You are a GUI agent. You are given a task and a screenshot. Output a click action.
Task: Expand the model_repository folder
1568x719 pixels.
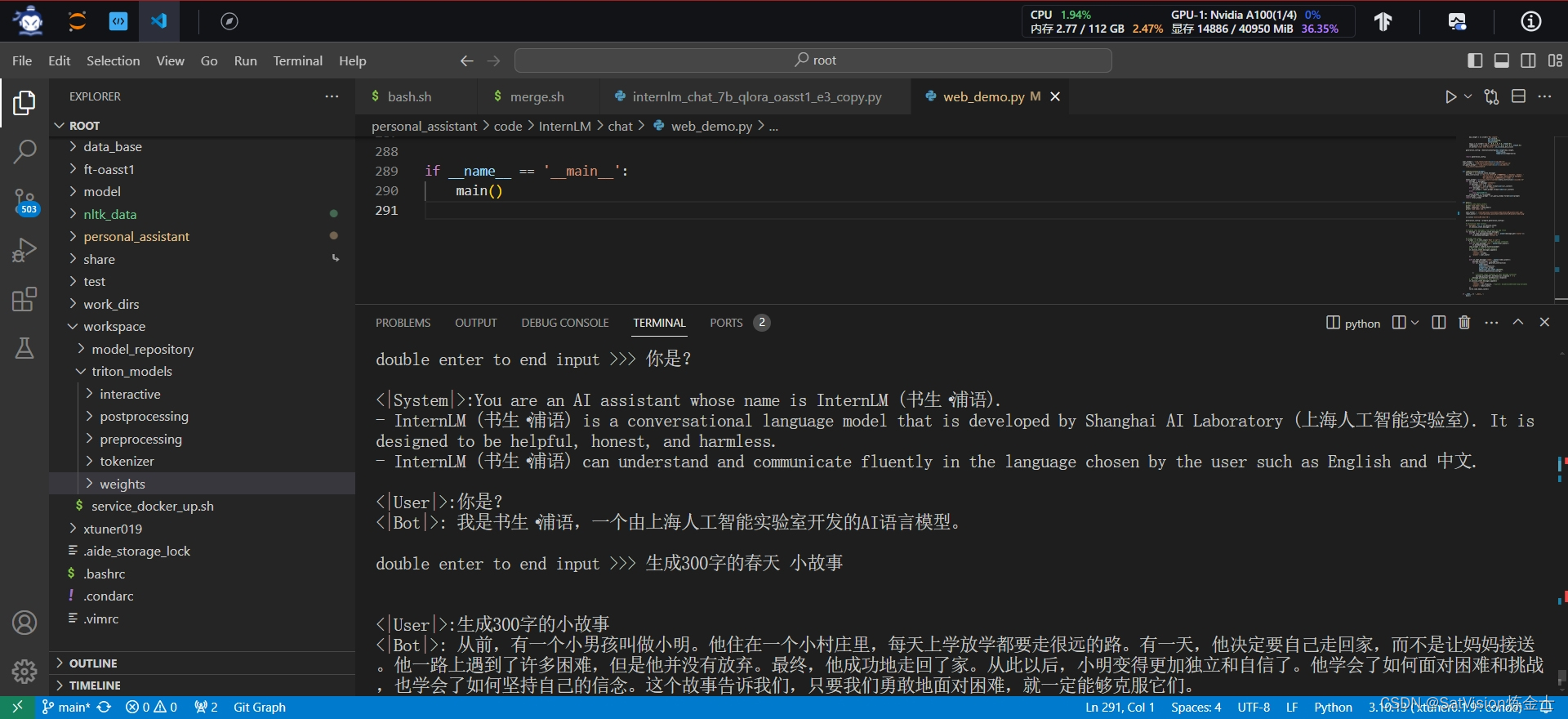(x=203, y=350)
